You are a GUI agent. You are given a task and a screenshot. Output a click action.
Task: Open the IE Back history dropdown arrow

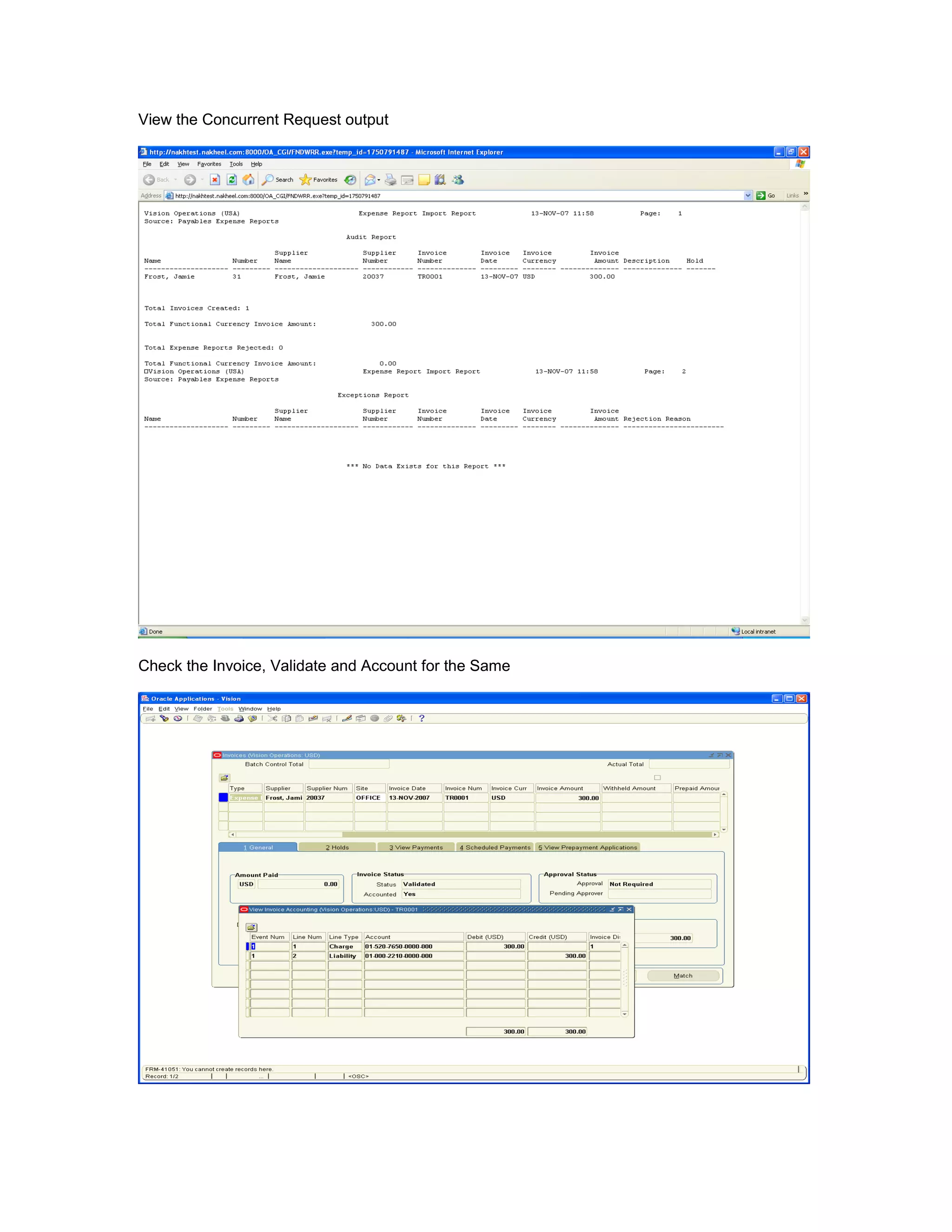(175, 180)
